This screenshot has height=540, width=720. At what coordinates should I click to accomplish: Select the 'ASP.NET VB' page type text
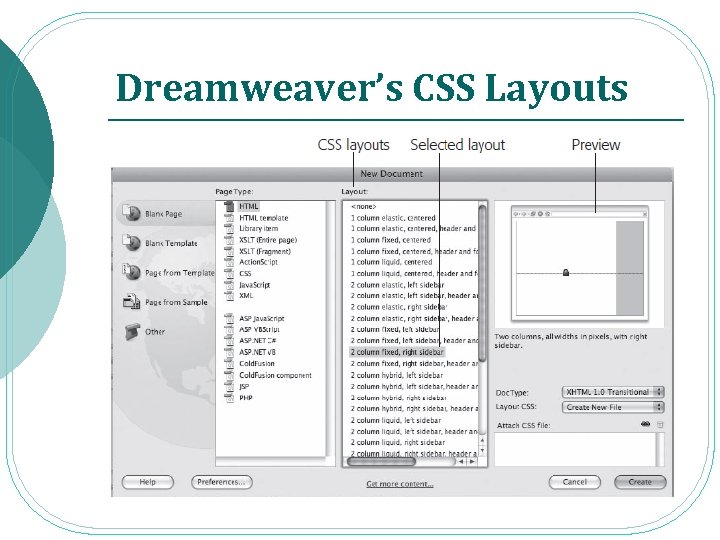click(x=257, y=352)
